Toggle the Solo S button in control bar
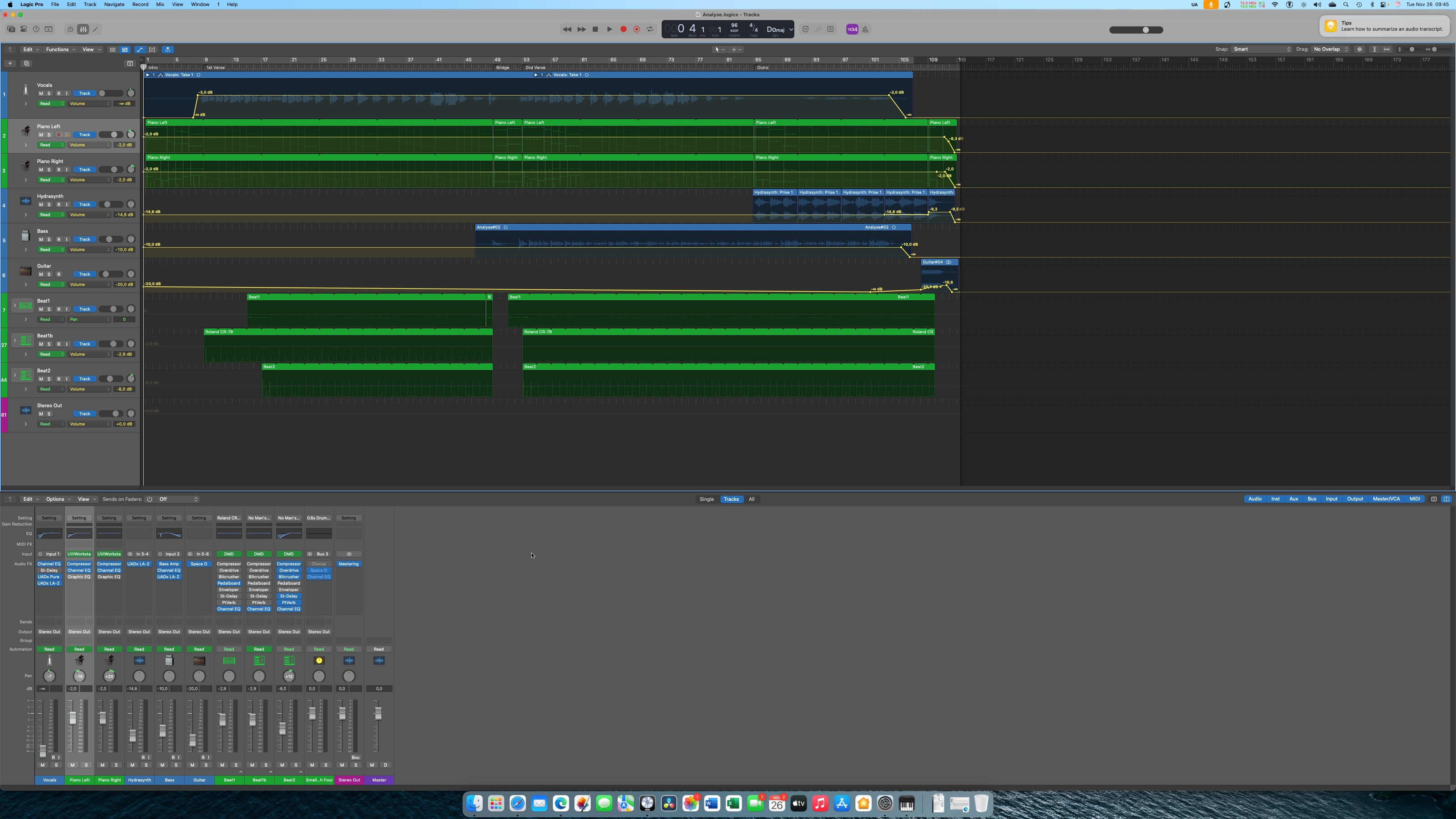The height and width of the screenshot is (819, 1456). click(x=830, y=30)
